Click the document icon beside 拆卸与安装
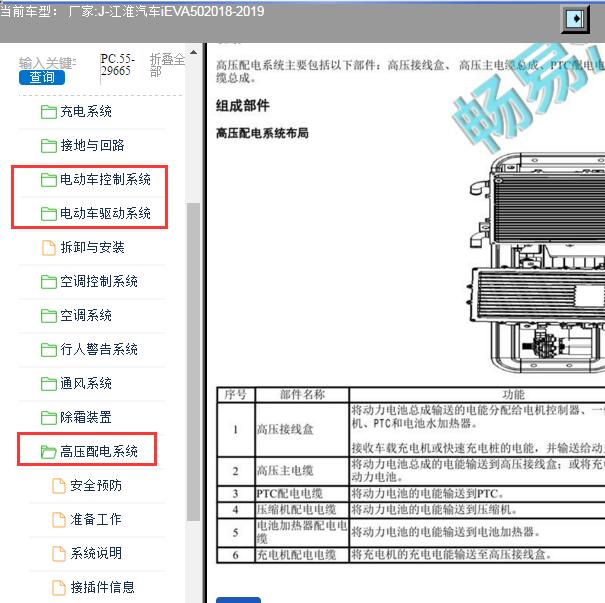 pyautogui.click(x=49, y=248)
